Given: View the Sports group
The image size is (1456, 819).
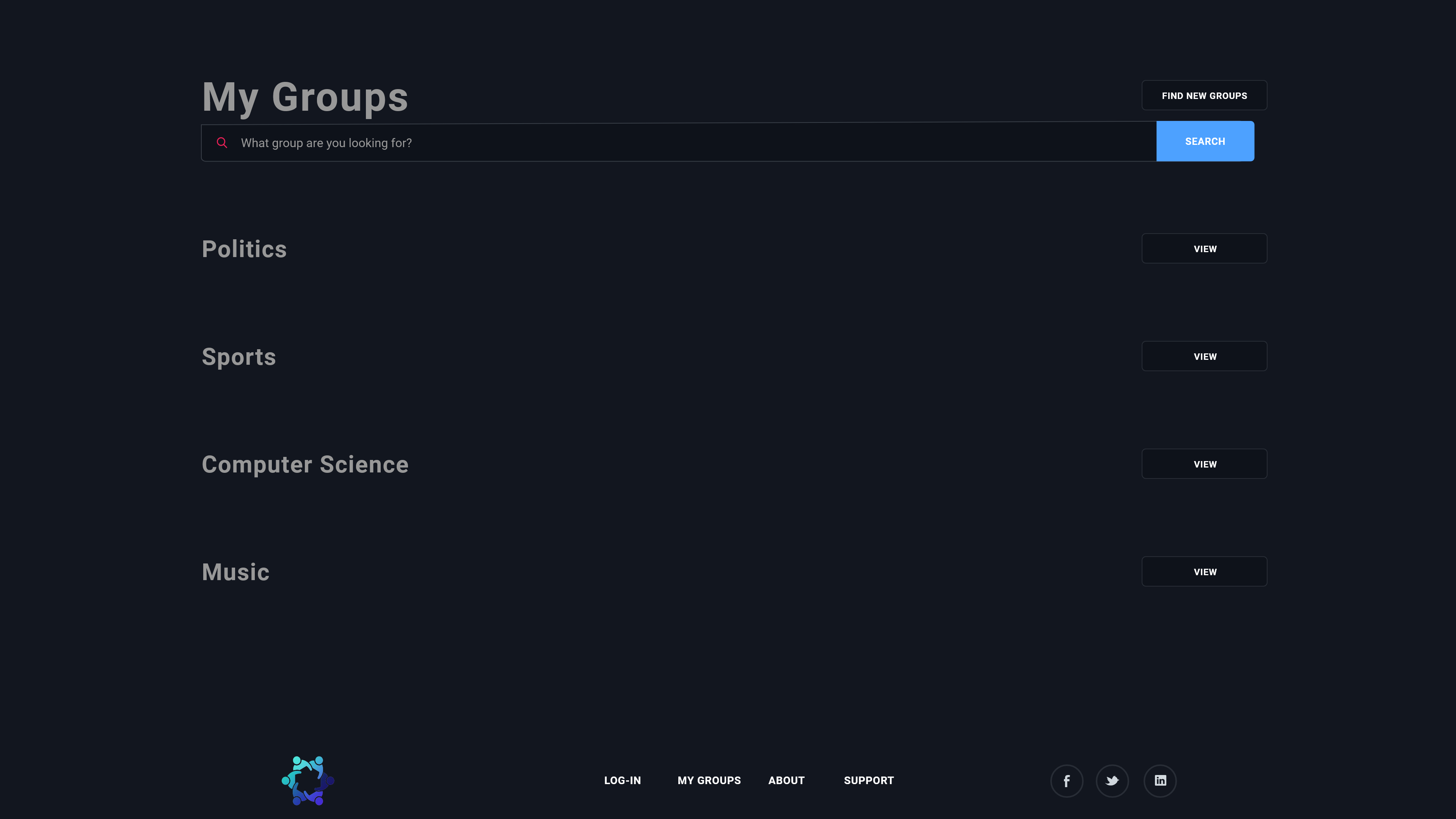Looking at the screenshot, I should click(x=1204, y=356).
